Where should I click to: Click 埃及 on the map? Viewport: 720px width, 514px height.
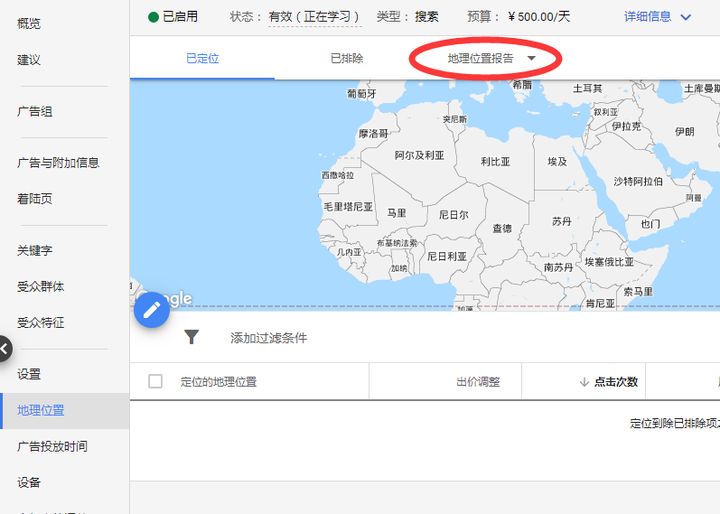tap(557, 162)
